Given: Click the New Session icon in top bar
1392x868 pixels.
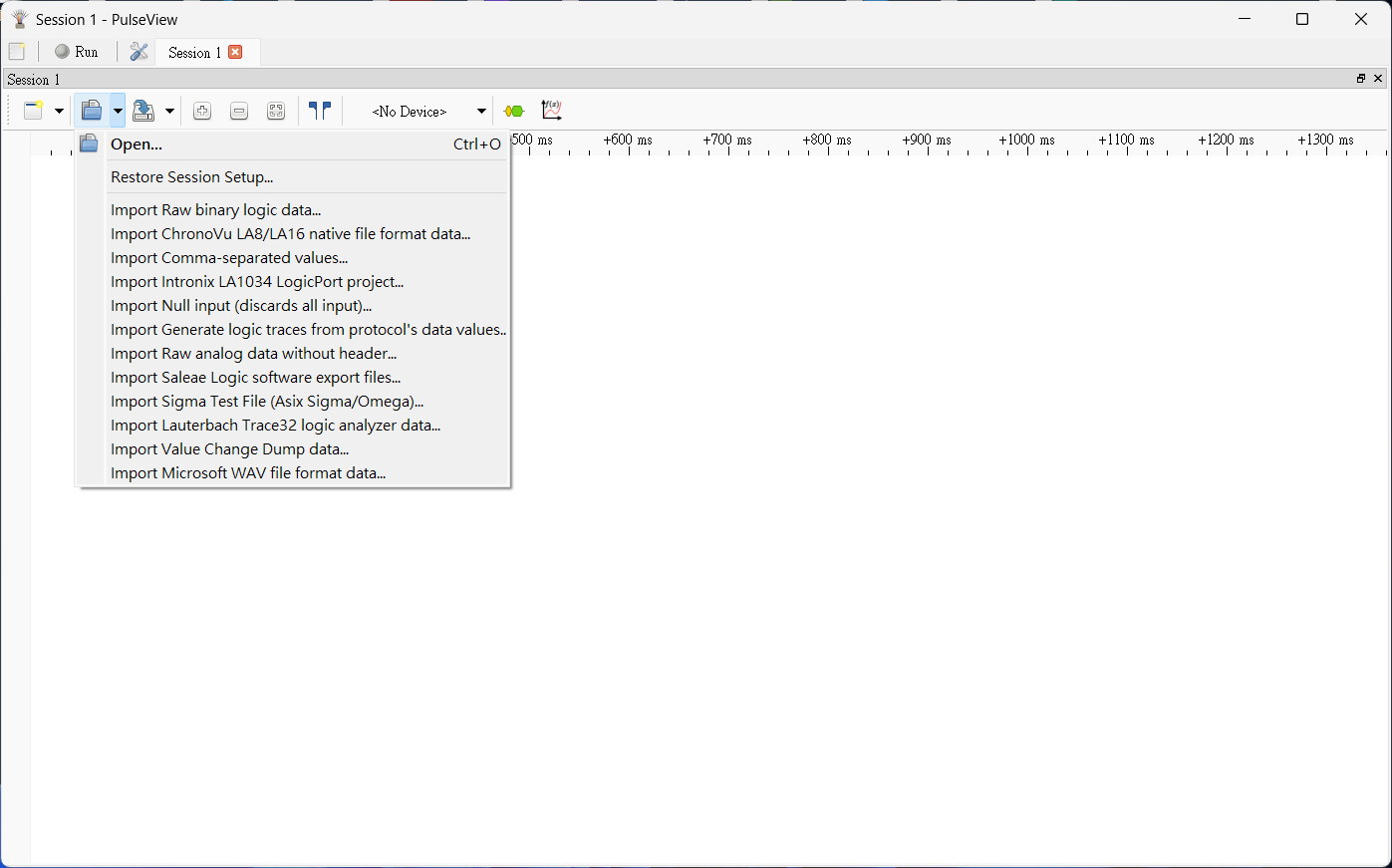Looking at the screenshot, I should (x=17, y=52).
